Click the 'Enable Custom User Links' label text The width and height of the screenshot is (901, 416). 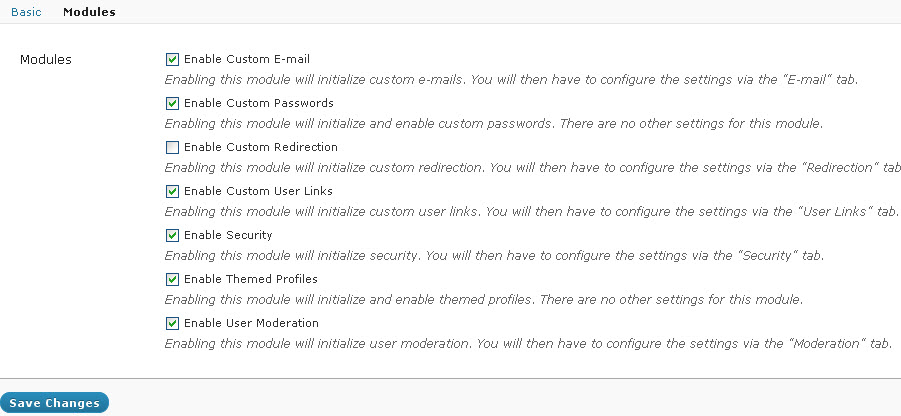coord(258,191)
